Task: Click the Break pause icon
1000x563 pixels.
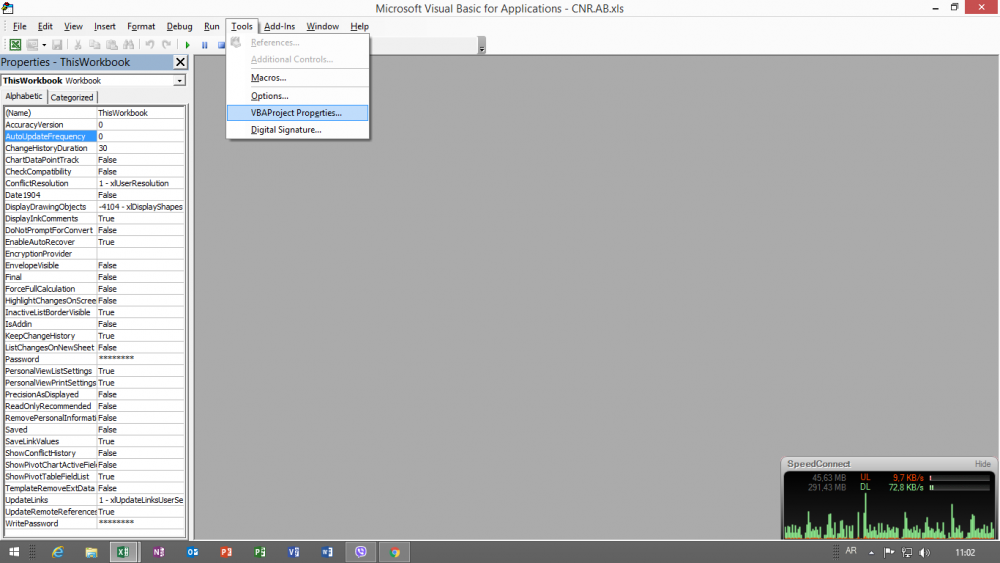Action: (205, 45)
